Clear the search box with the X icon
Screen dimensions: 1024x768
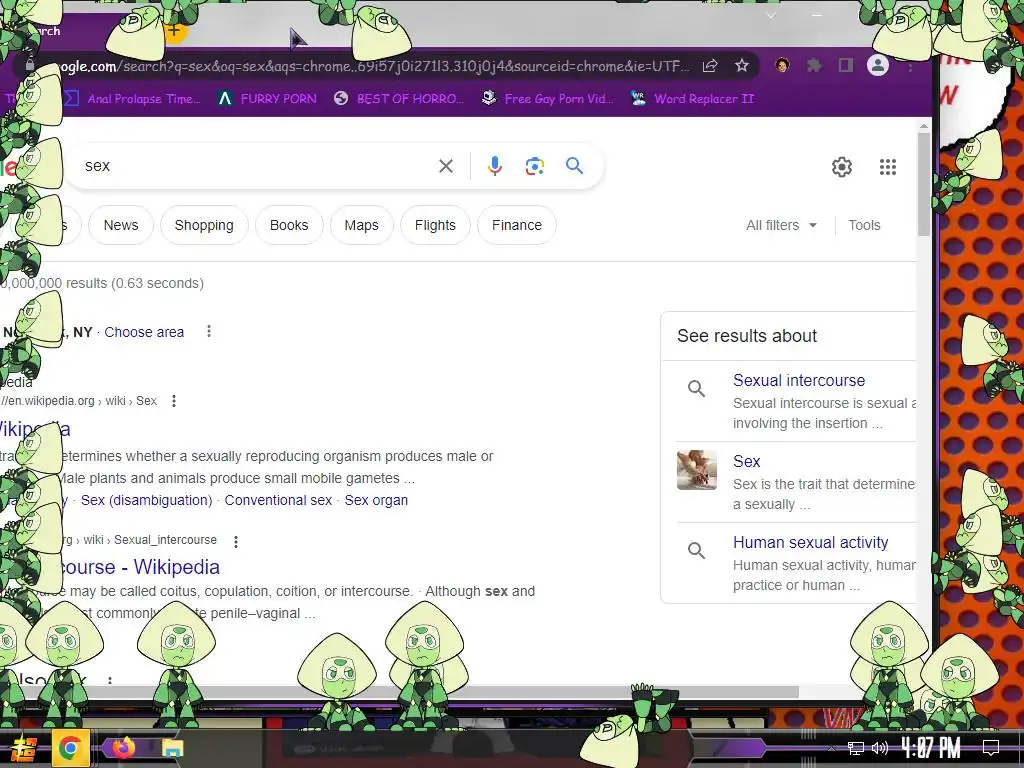coord(446,166)
